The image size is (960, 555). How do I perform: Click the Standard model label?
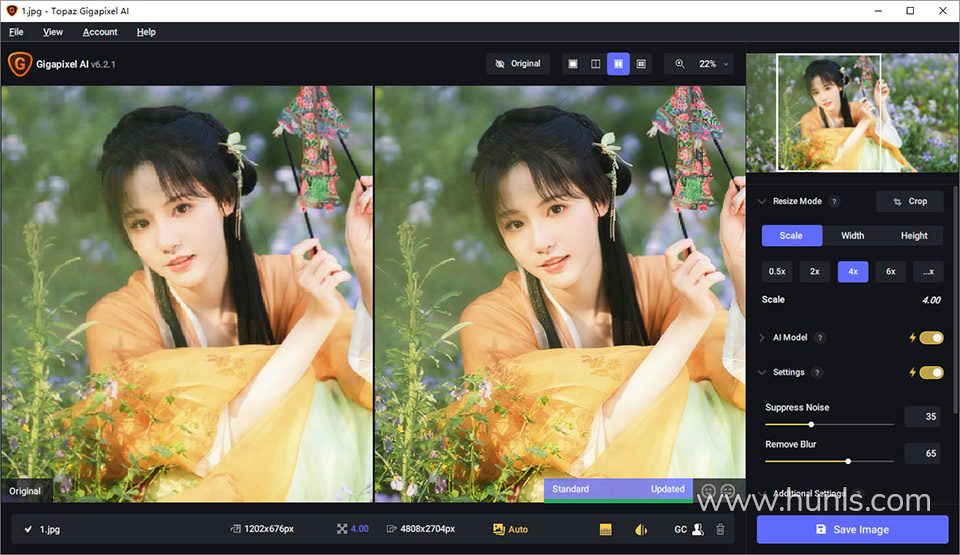(x=570, y=489)
